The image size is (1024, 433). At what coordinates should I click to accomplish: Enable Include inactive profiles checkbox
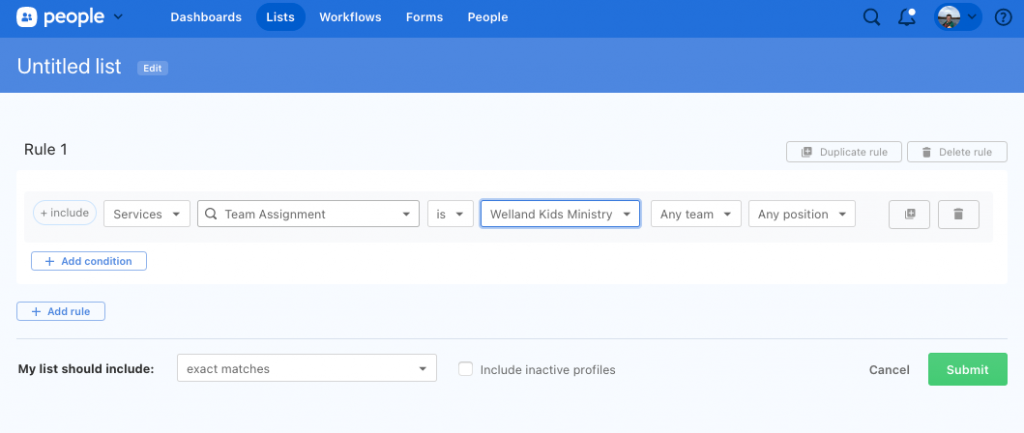tap(465, 369)
